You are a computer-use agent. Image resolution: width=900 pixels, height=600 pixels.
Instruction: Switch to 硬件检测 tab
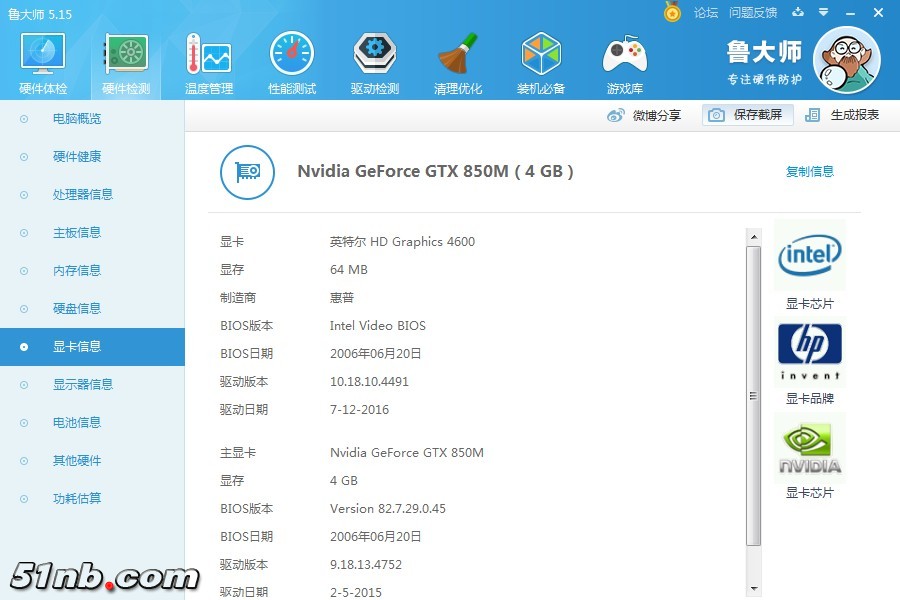(126, 60)
